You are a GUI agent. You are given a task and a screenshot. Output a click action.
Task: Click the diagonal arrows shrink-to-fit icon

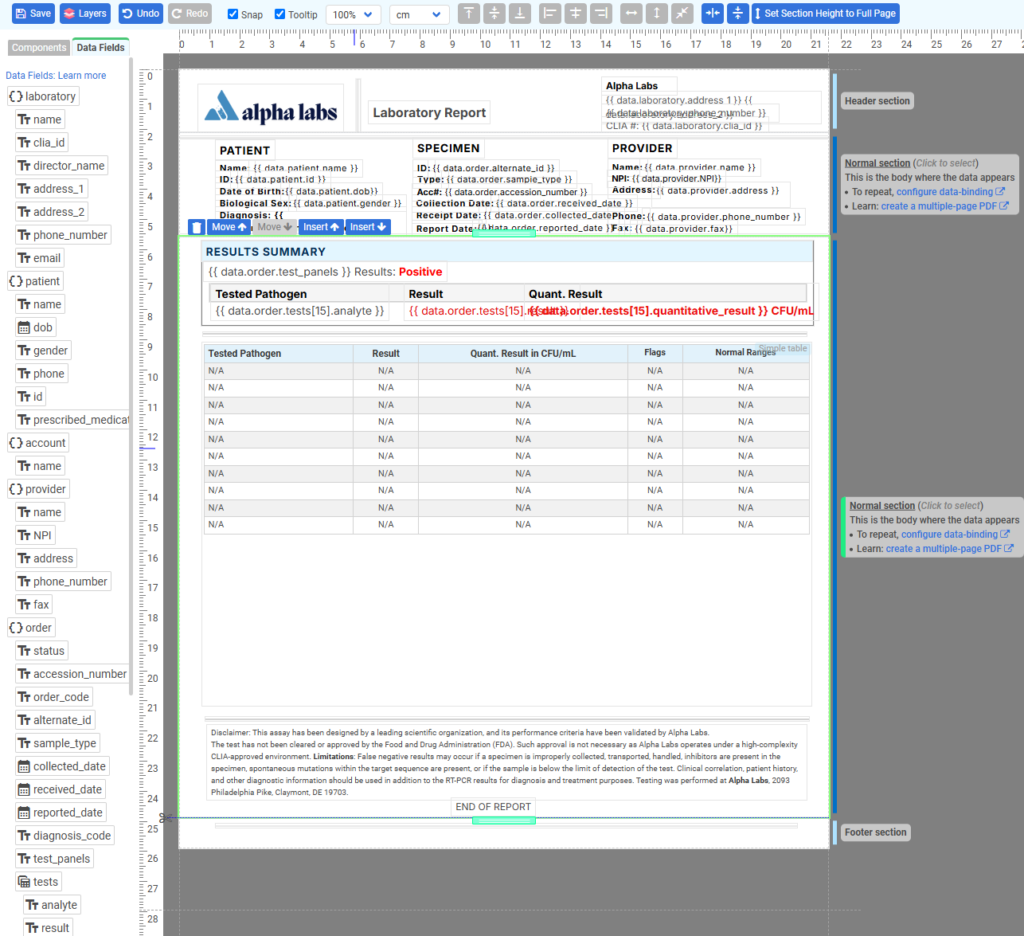(x=682, y=13)
